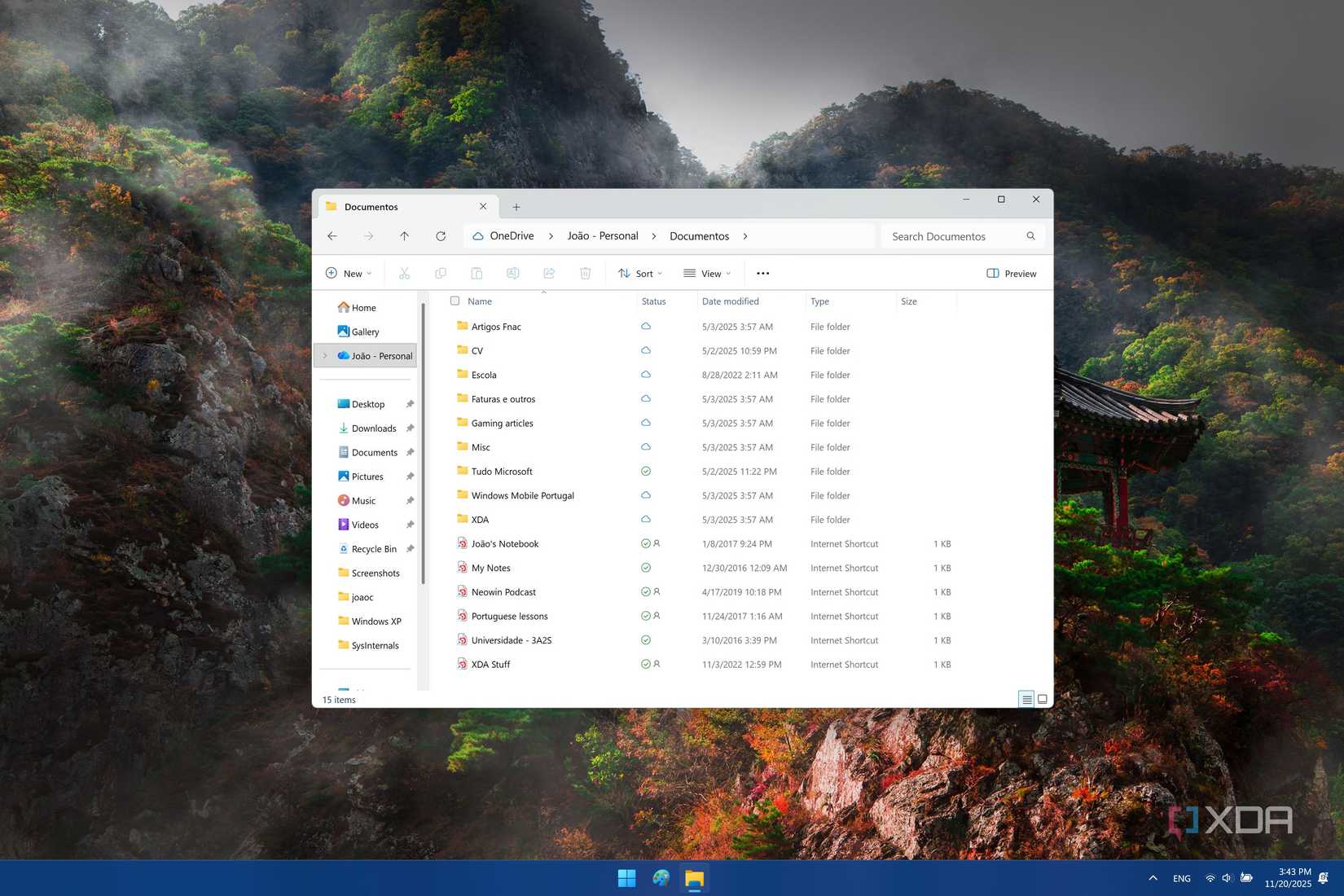Viewport: 1344px width, 896px height.
Task: Go forward with the right arrow button
Action: tap(368, 236)
